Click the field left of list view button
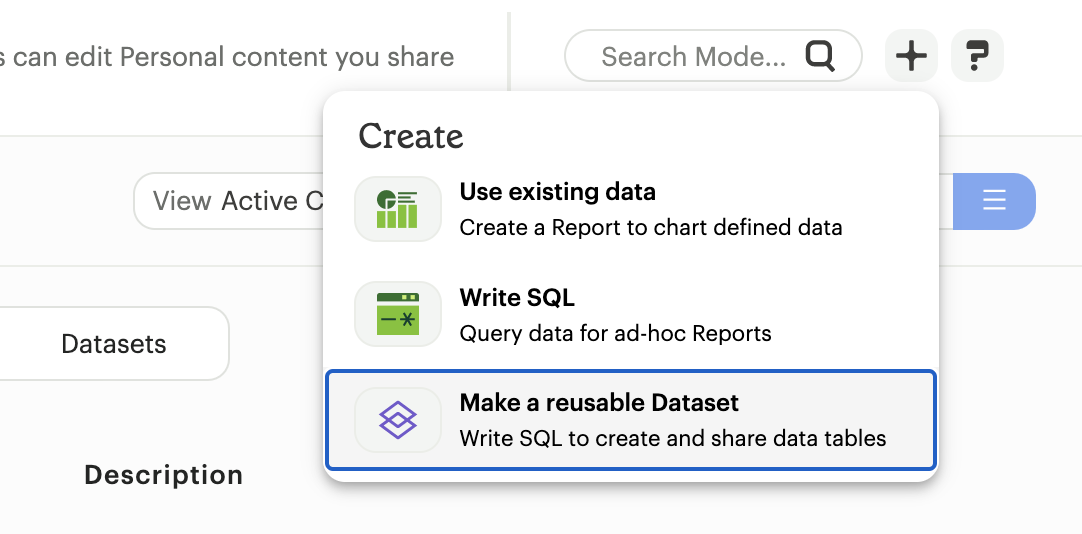Image resolution: width=1082 pixels, height=534 pixels. coord(945,201)
